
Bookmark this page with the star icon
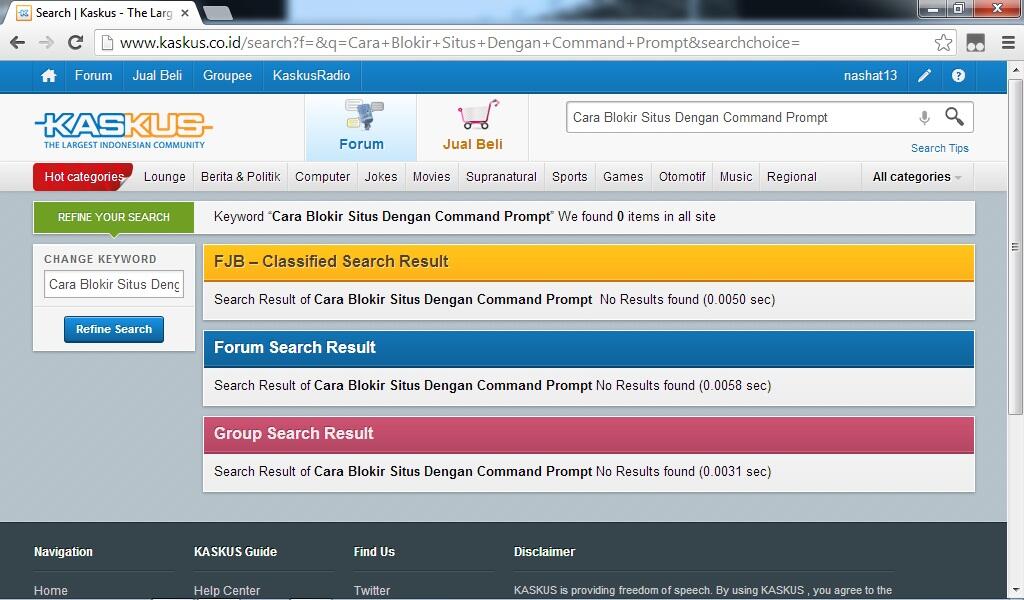tap(943, 43)
